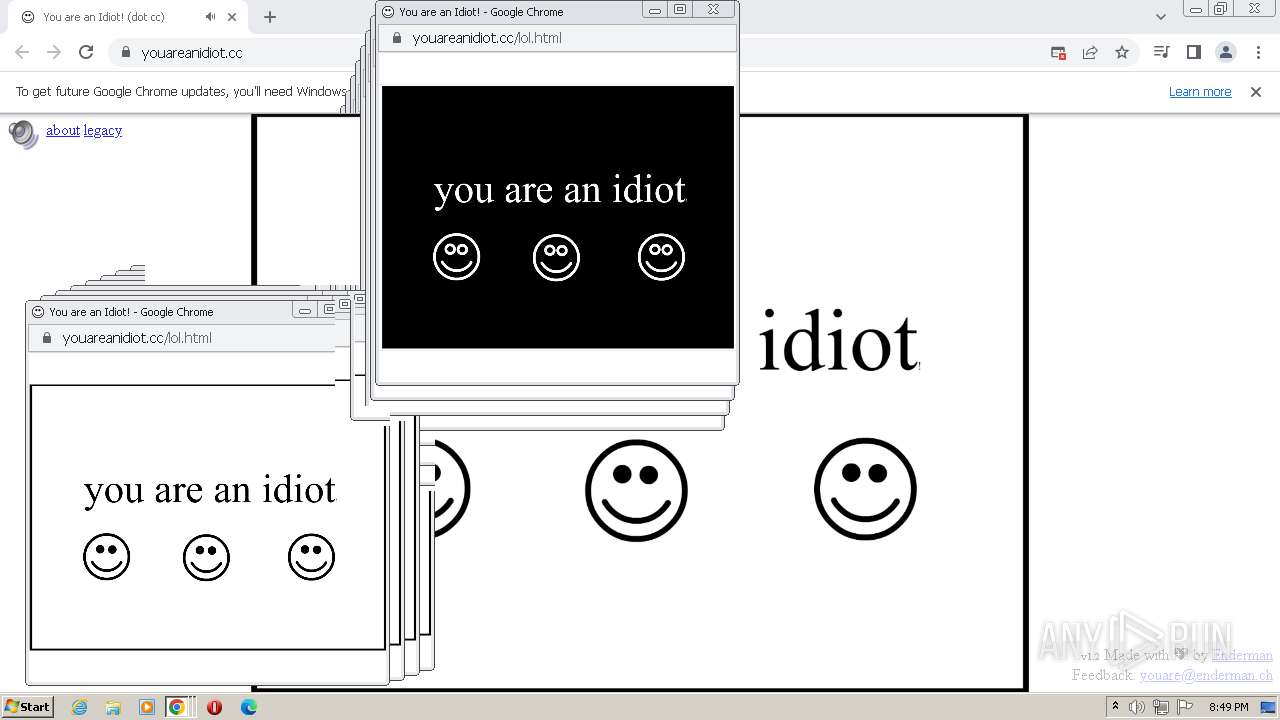Click the middle smiley in the lower-left popup
This screenshot has height=720, width=1280.
(x=206, y=557)
